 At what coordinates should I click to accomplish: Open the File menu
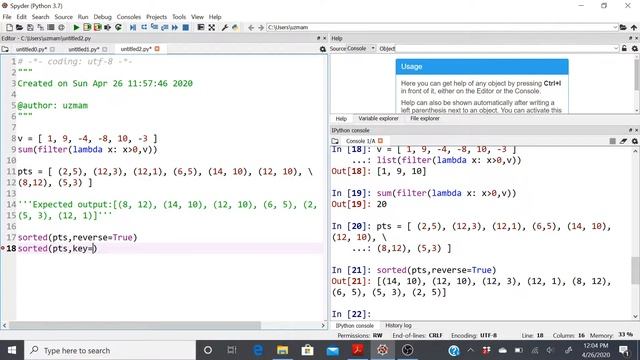point(7,17)
